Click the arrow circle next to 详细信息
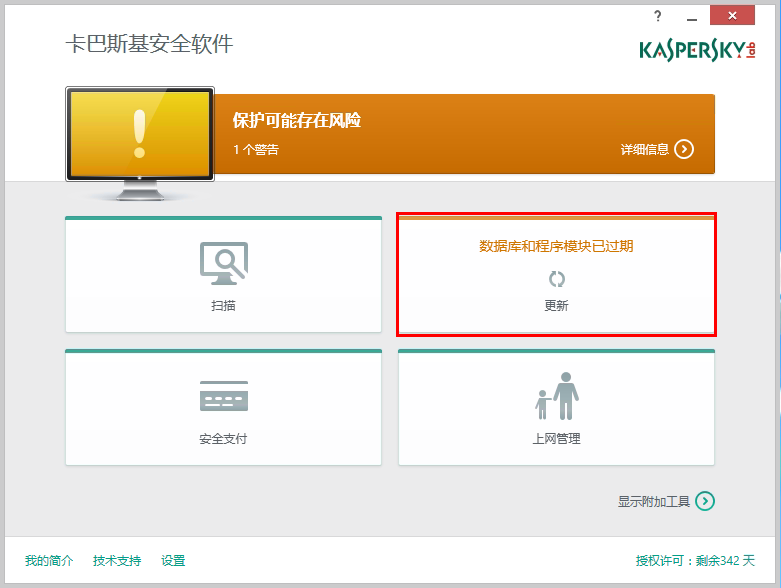Image resolution: width=781 pixels, height=588 pixels. [x=684, y=149]
